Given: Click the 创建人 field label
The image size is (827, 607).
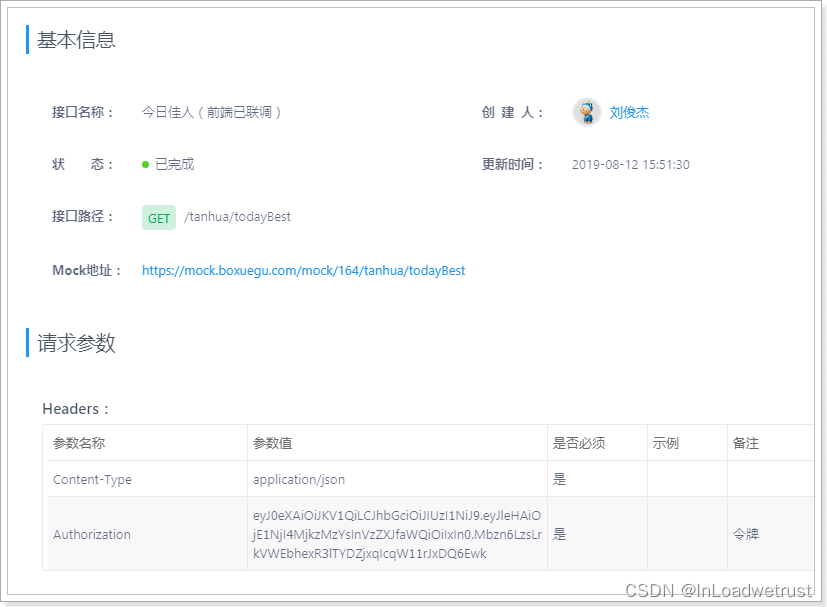Looking at the screenshot, I should click(513, 112).
